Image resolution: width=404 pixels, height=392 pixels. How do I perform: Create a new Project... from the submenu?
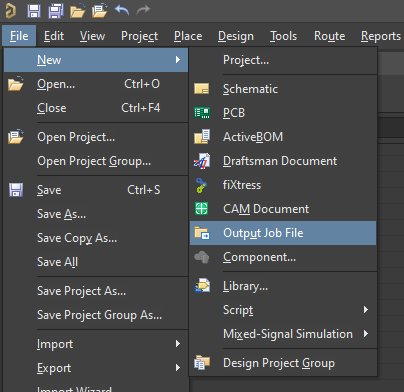tap(283, 60)
